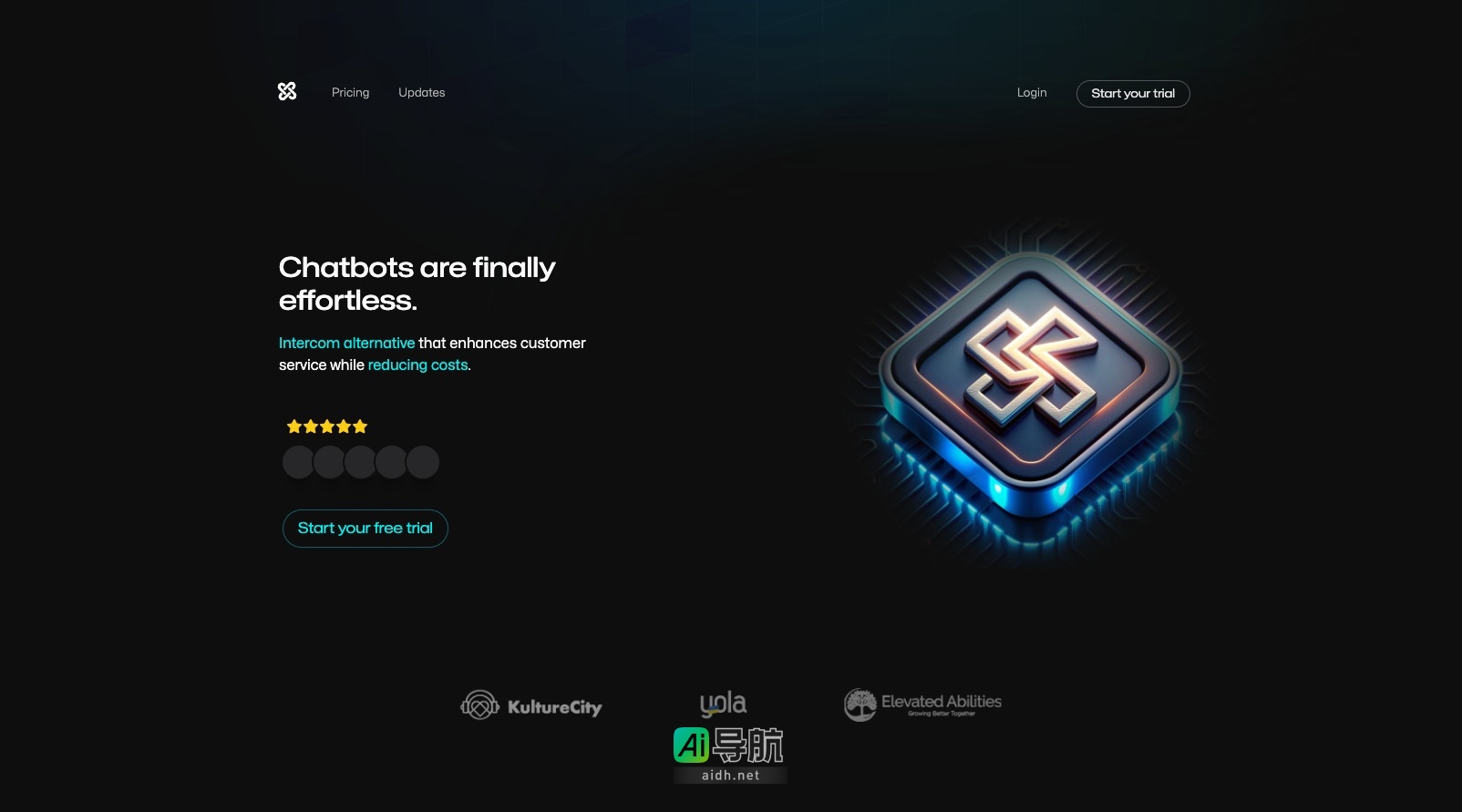Click the yola logo
The width and height of the screenshot is (1462, 812).
point(723,704)
